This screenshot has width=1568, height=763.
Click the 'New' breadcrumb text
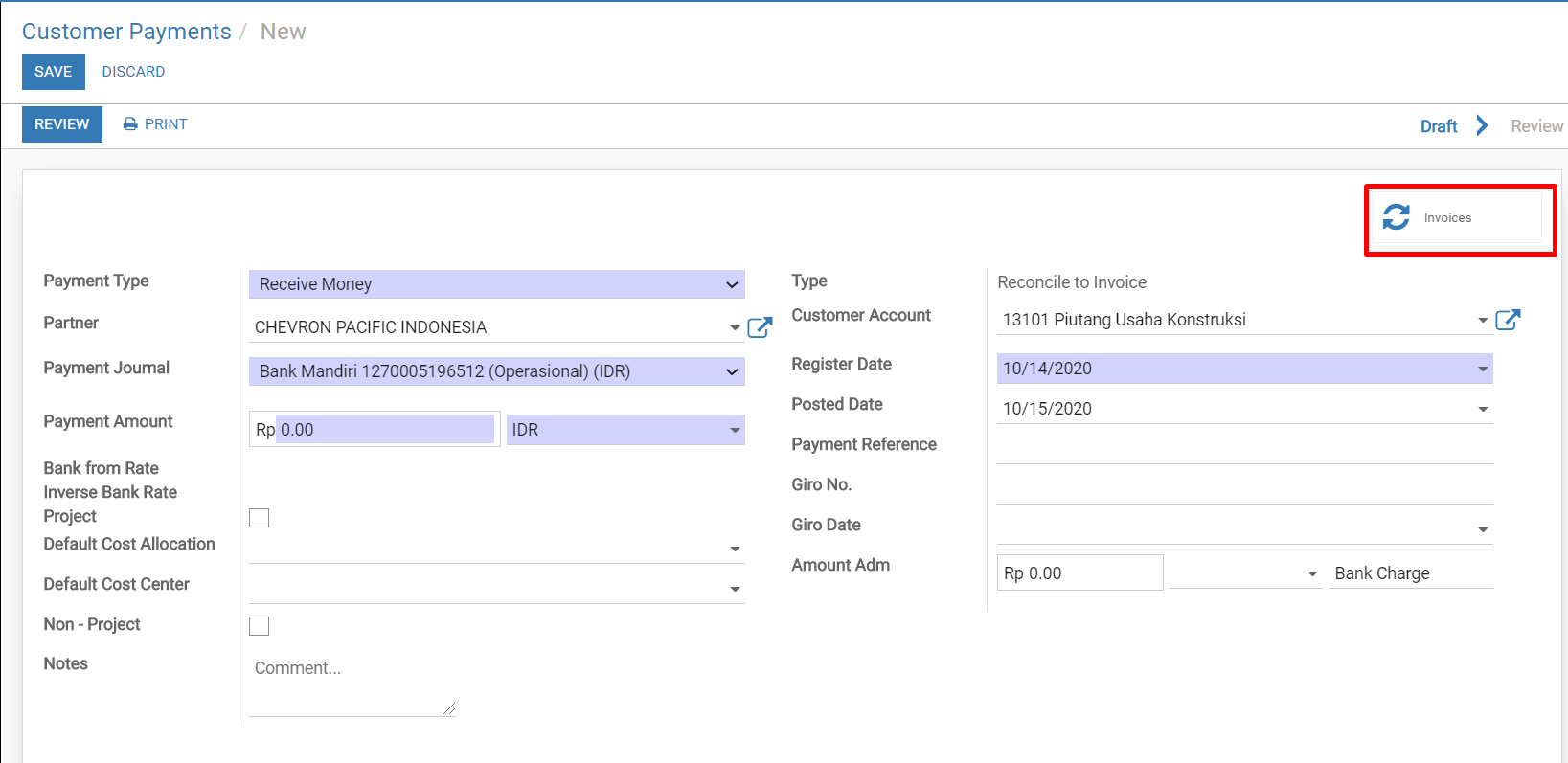pyautogui.click(x=283, y=32)
